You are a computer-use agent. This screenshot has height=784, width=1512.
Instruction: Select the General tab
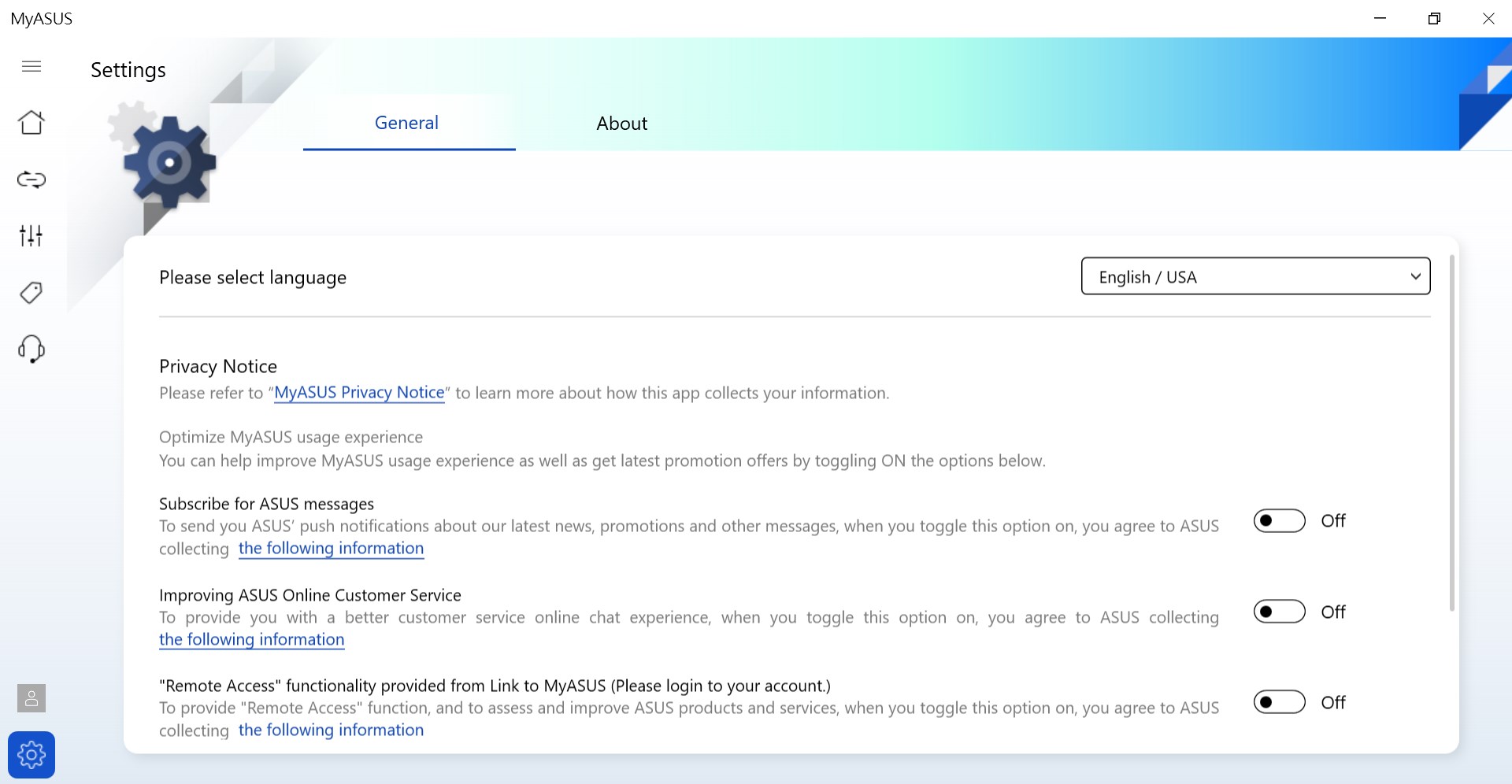406,123
